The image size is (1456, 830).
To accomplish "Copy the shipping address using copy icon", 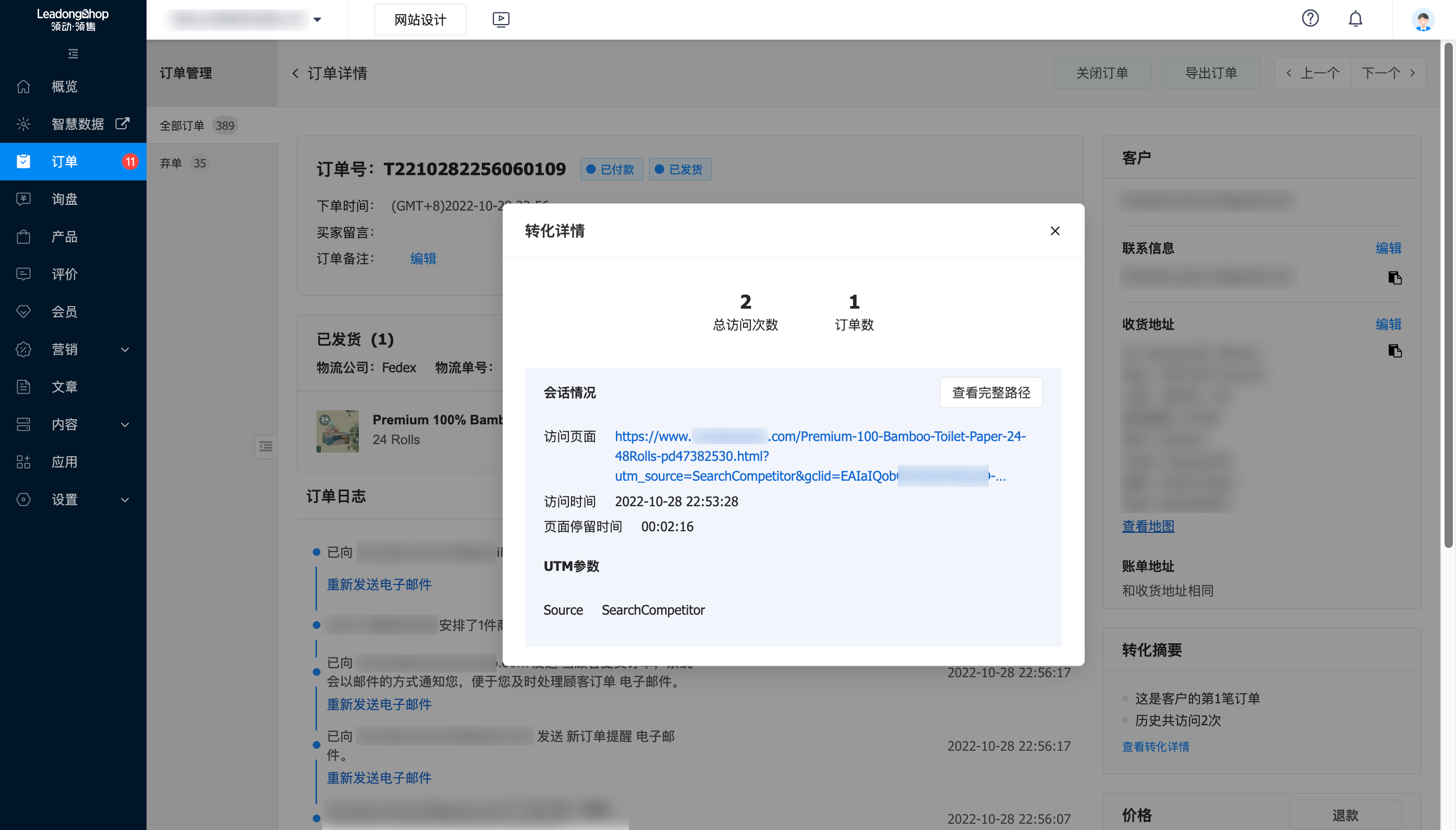I will [1394, 351].
